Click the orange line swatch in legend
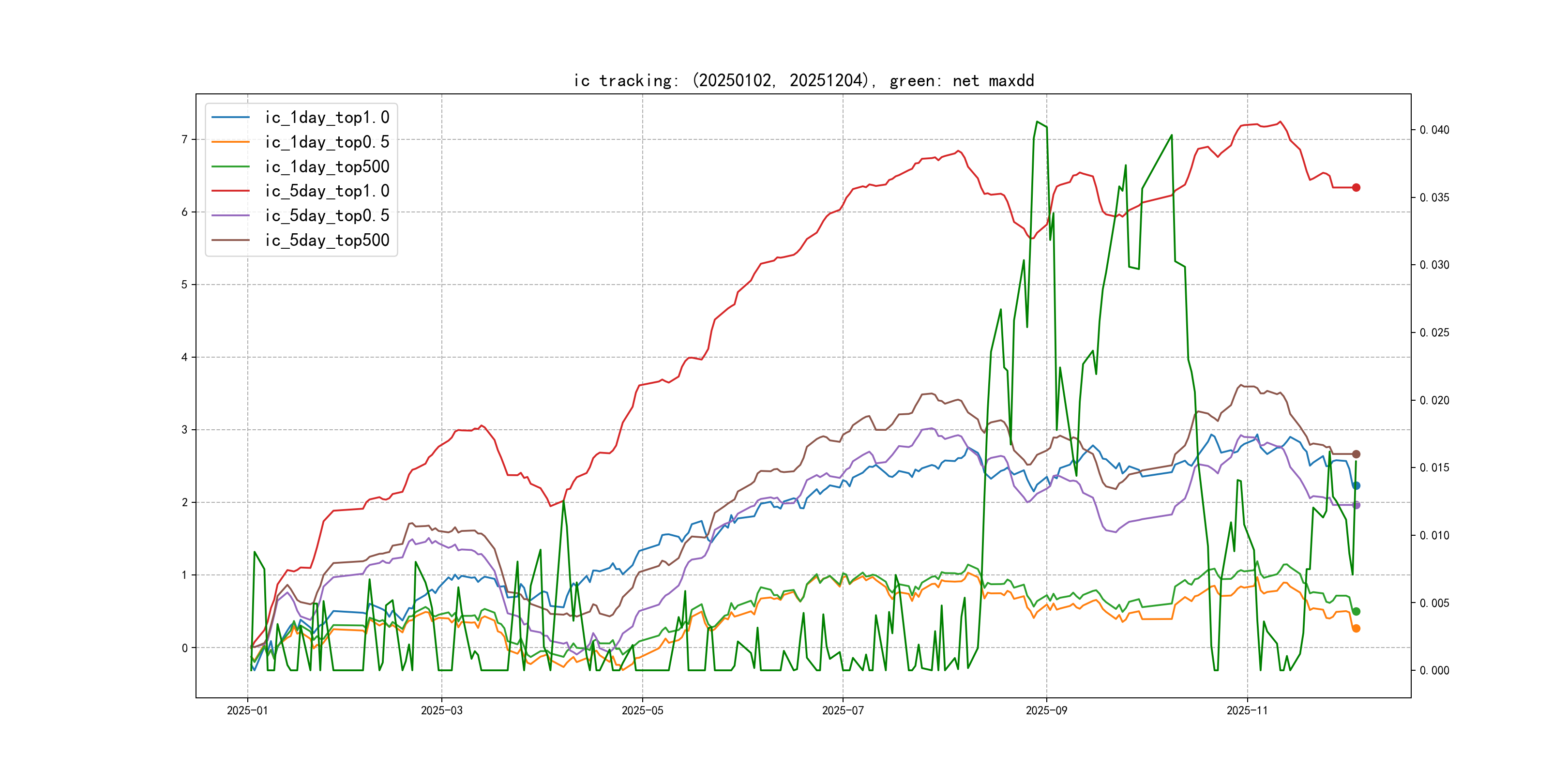1568x784 pixels. click(x=230, y=142)
